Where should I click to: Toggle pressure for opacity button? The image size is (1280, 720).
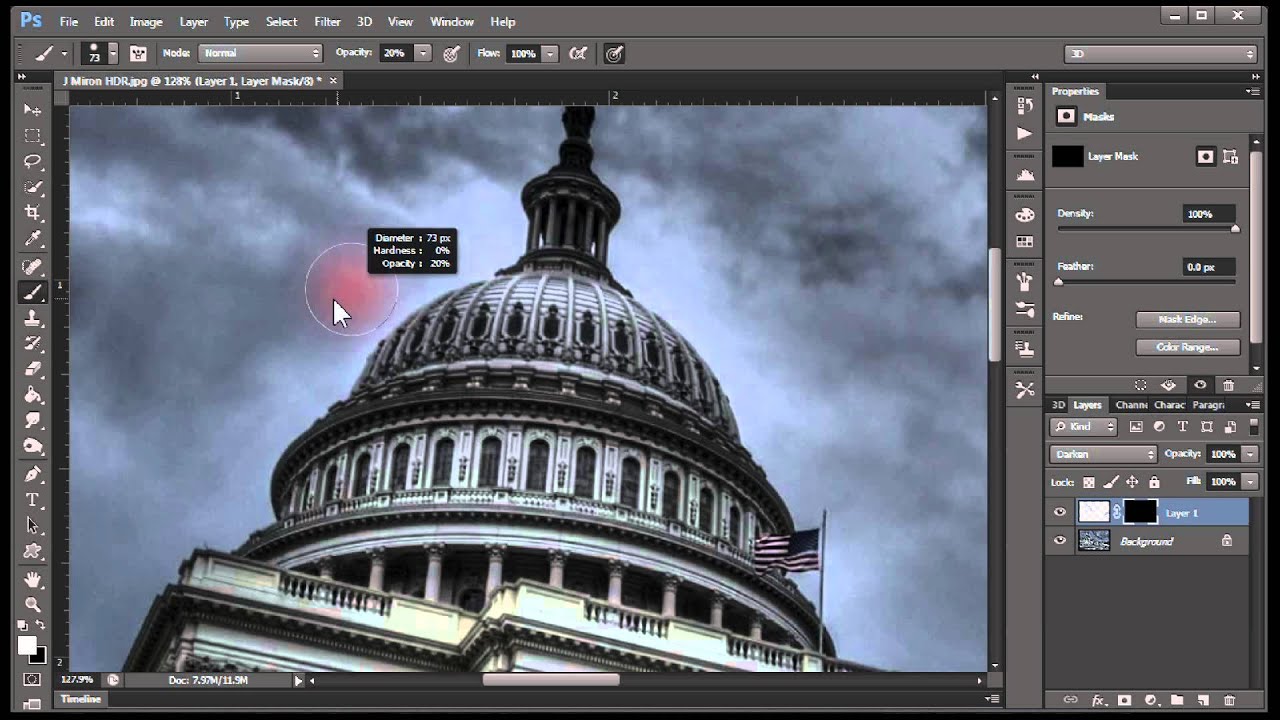tap(451, 53)
